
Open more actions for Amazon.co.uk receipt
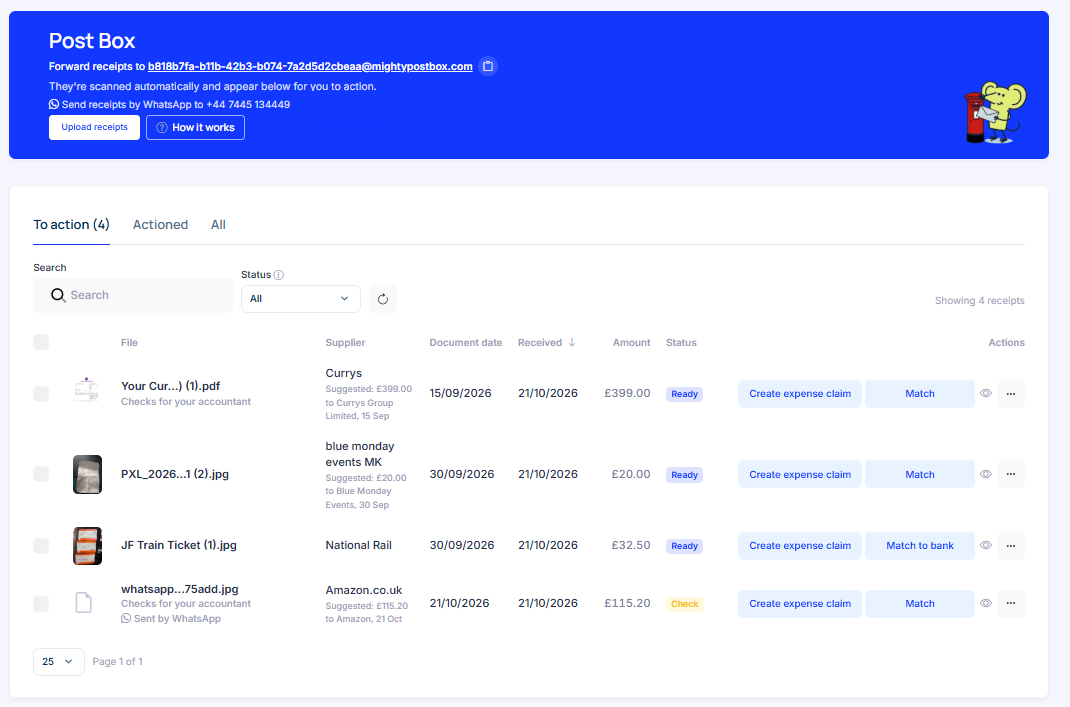pos(1011,603)
